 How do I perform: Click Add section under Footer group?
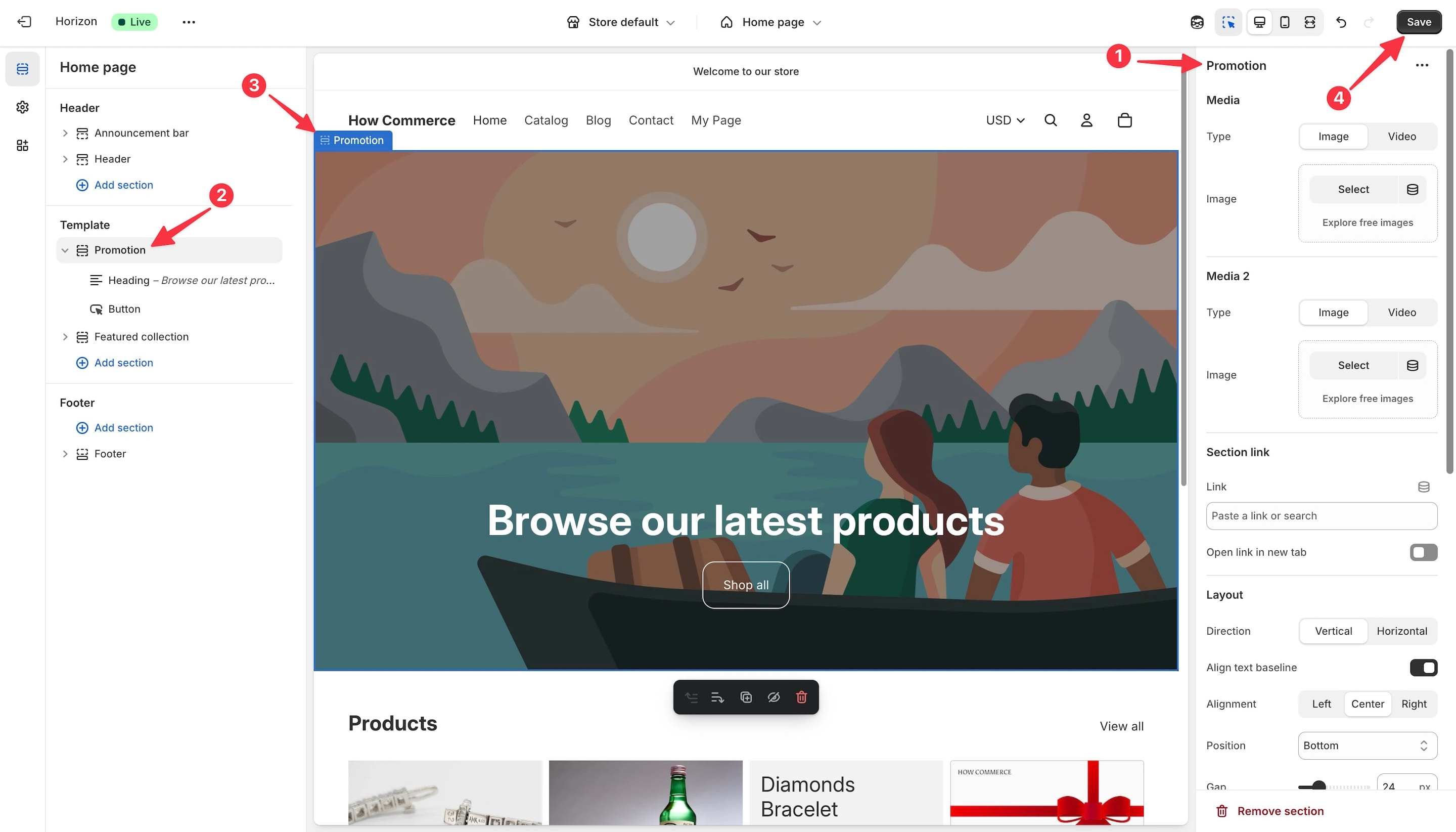(115, 428)
